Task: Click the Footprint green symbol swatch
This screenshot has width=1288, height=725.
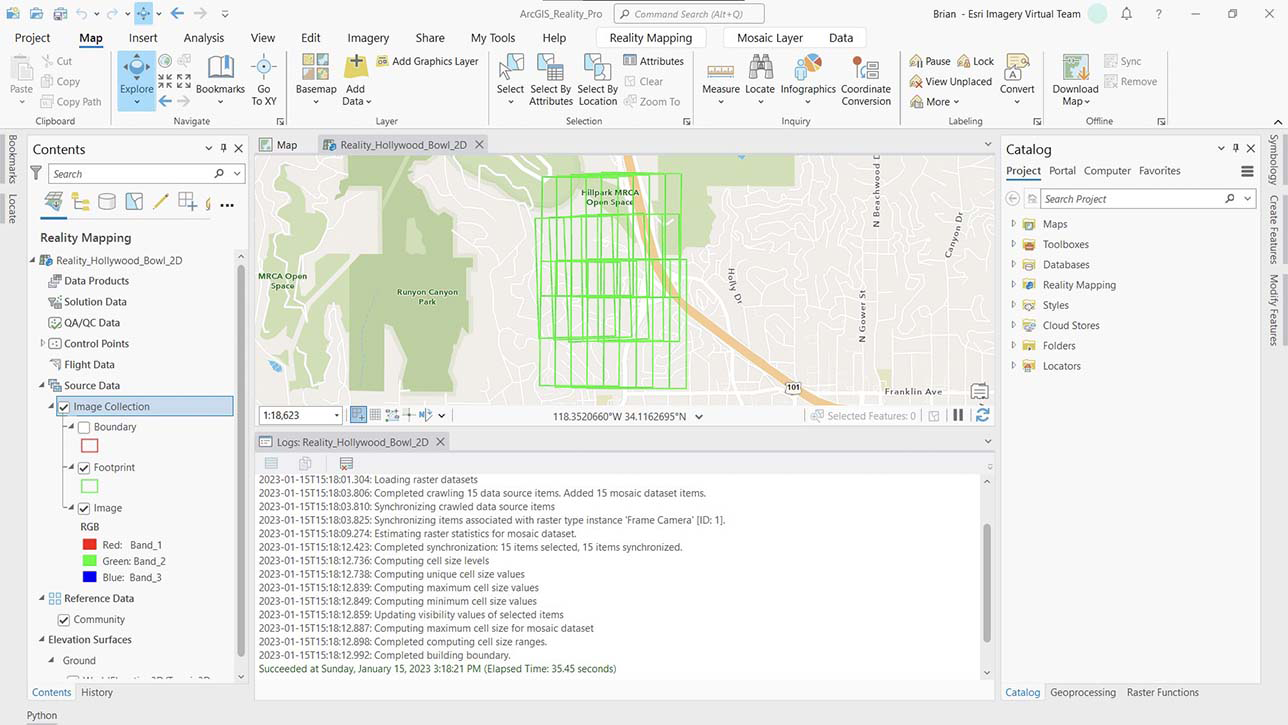Action: point(89,487)
